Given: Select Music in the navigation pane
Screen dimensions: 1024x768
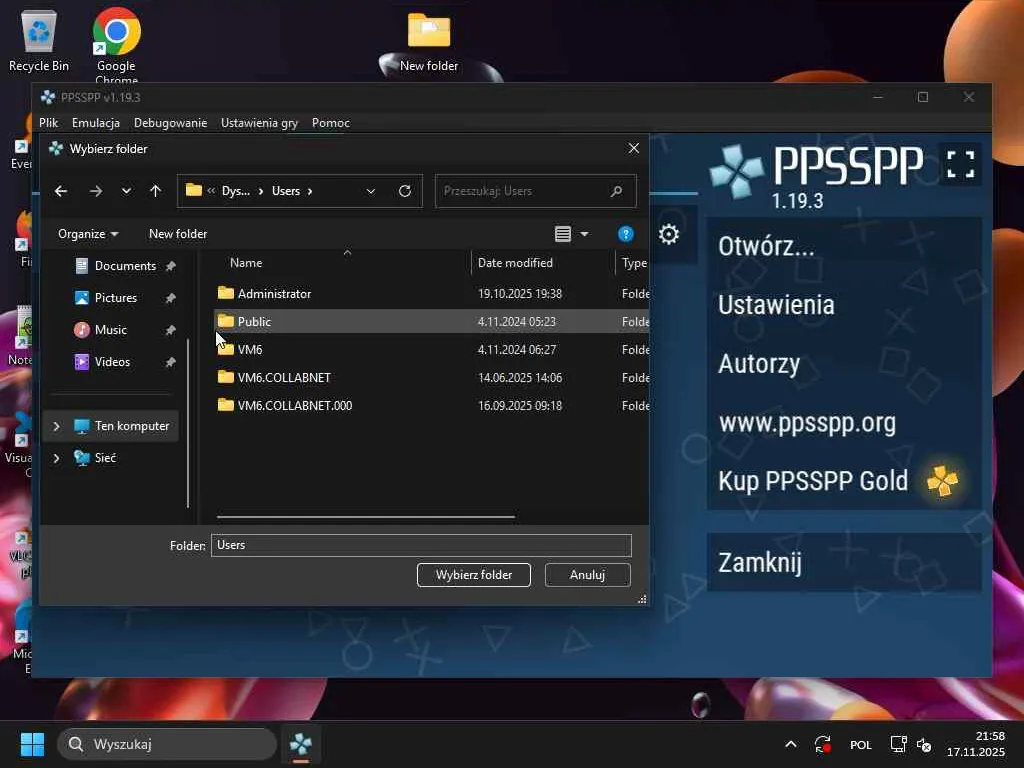Looking at the screenshot, I should tap(110, 330).
